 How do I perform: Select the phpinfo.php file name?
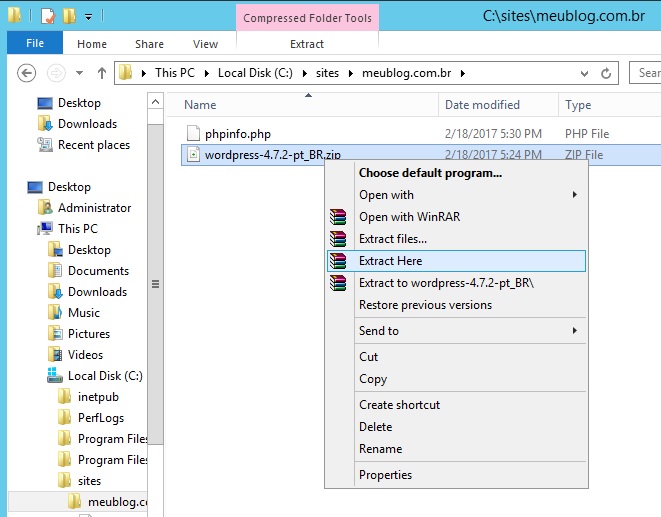click(238, 134)
